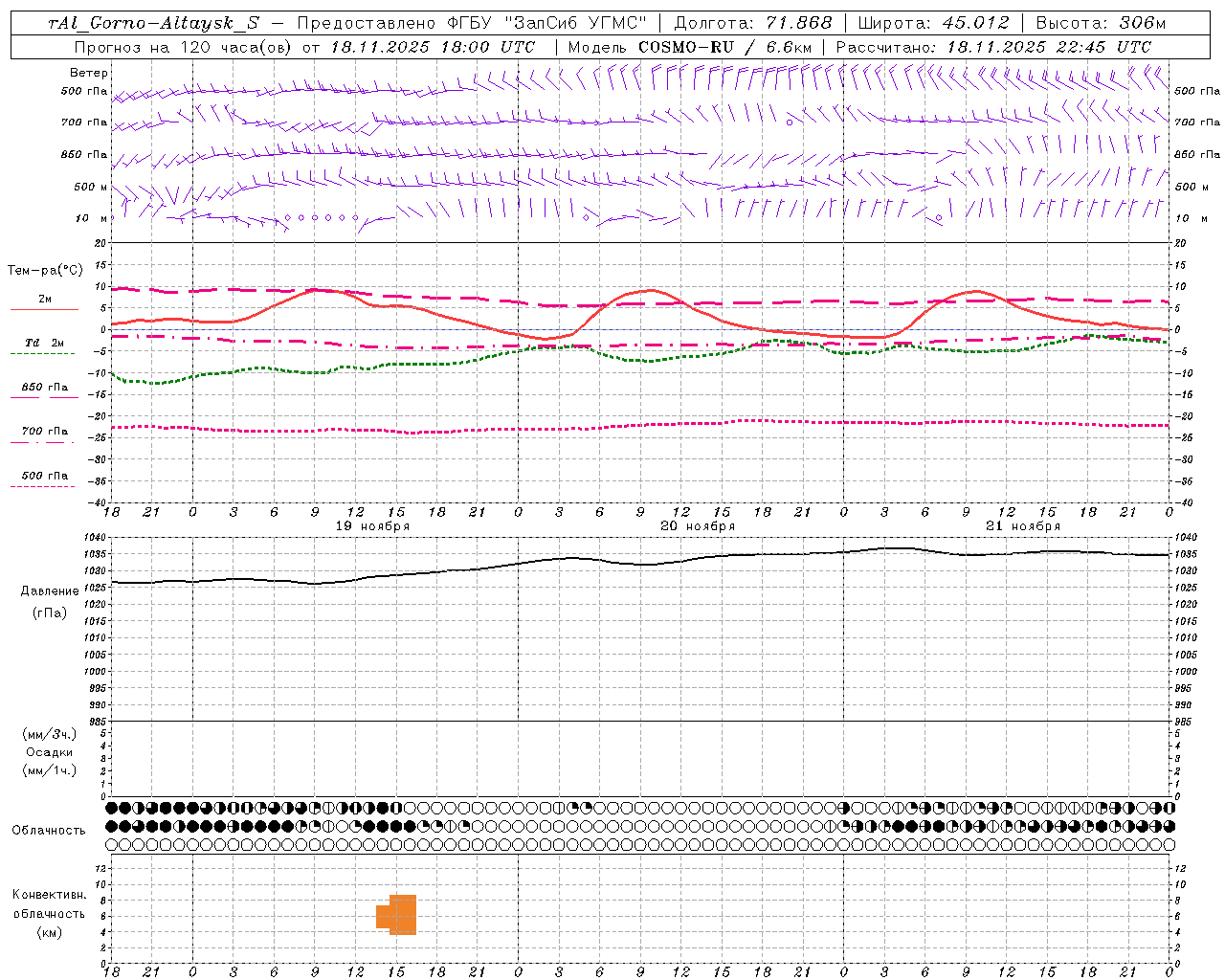This screenshot has height=980, width=1225.
Task: Click the orange convective cloud block
Action: (397, 915)
